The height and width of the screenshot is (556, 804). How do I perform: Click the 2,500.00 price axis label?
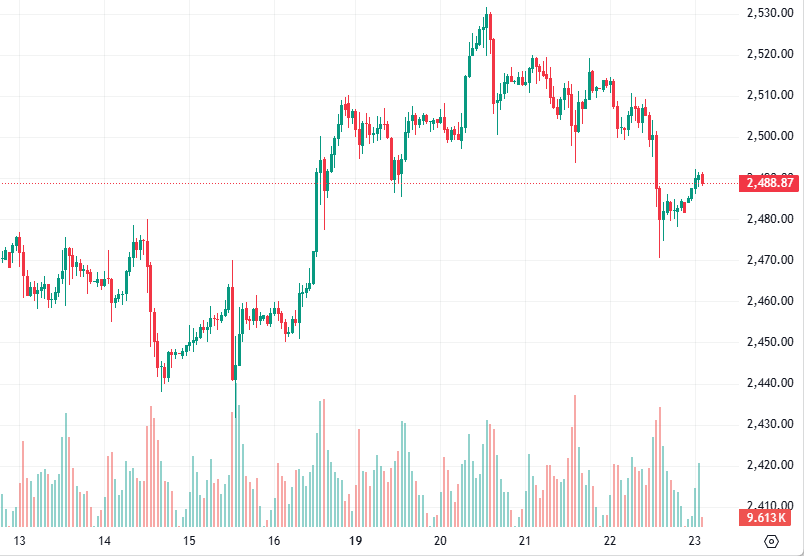770,136
